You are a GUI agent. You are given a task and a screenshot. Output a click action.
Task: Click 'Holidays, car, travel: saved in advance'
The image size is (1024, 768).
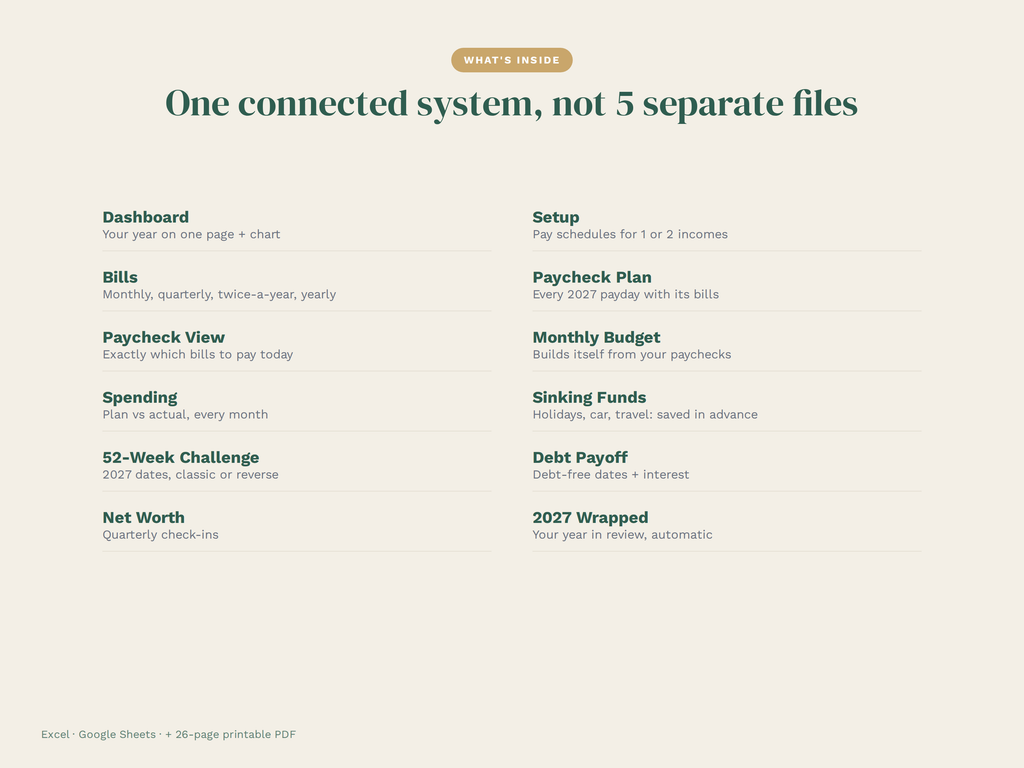tap(645, 415)
